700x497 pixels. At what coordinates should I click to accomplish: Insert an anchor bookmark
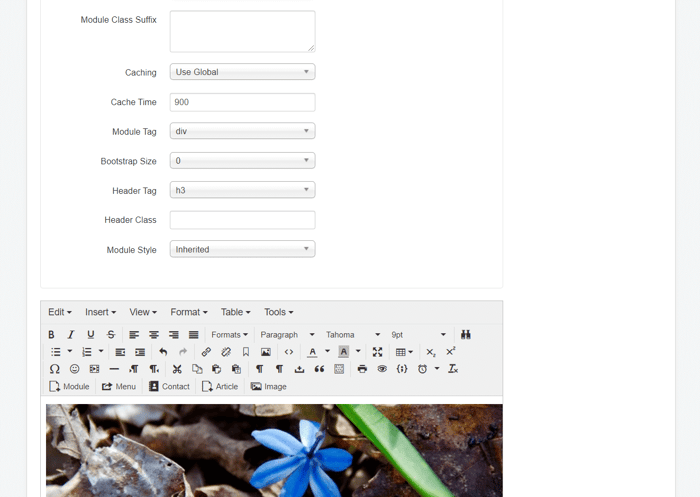[x=246, y=352]
